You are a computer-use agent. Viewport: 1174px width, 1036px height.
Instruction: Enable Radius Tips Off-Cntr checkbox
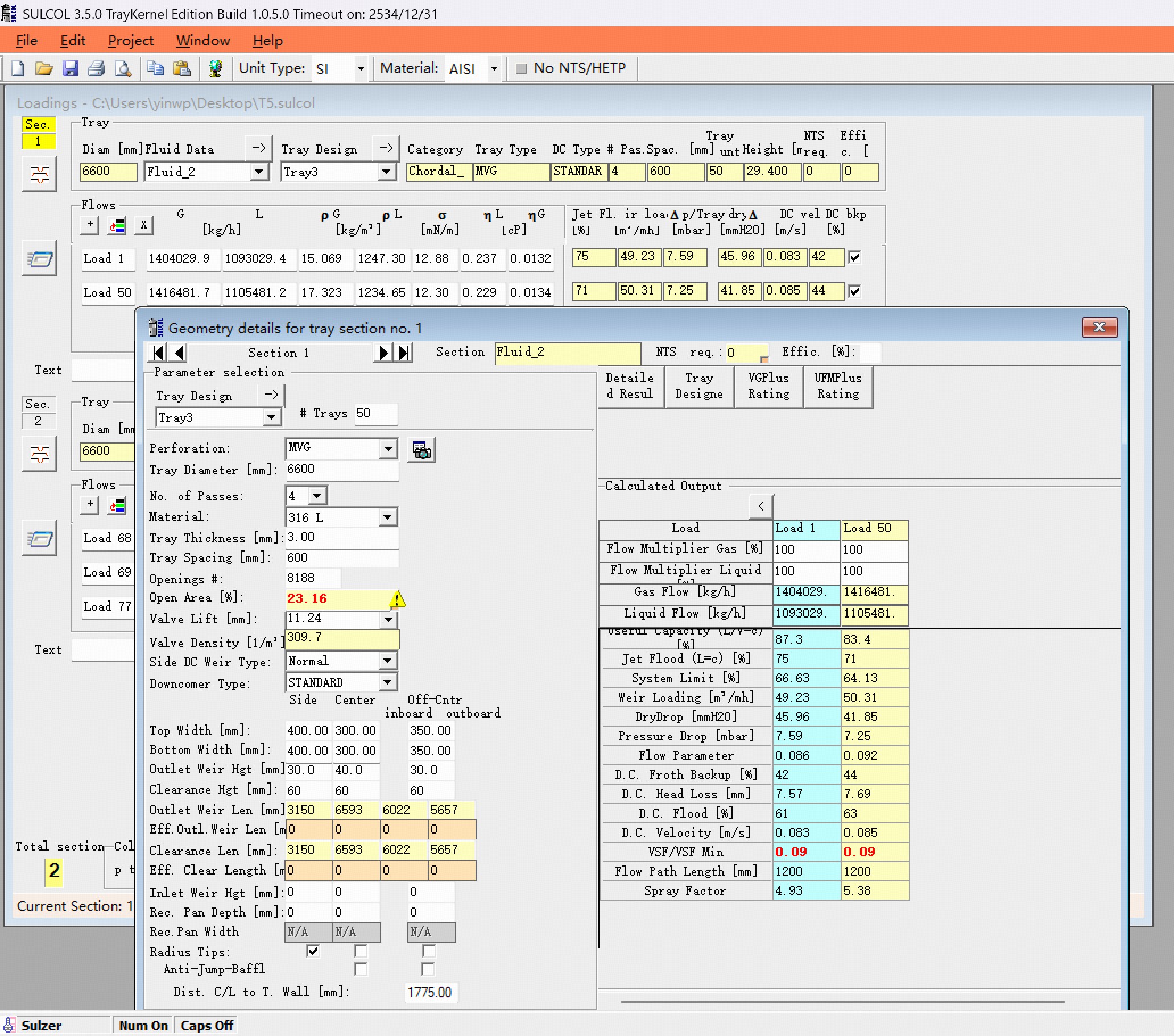[x=428, y=951]
